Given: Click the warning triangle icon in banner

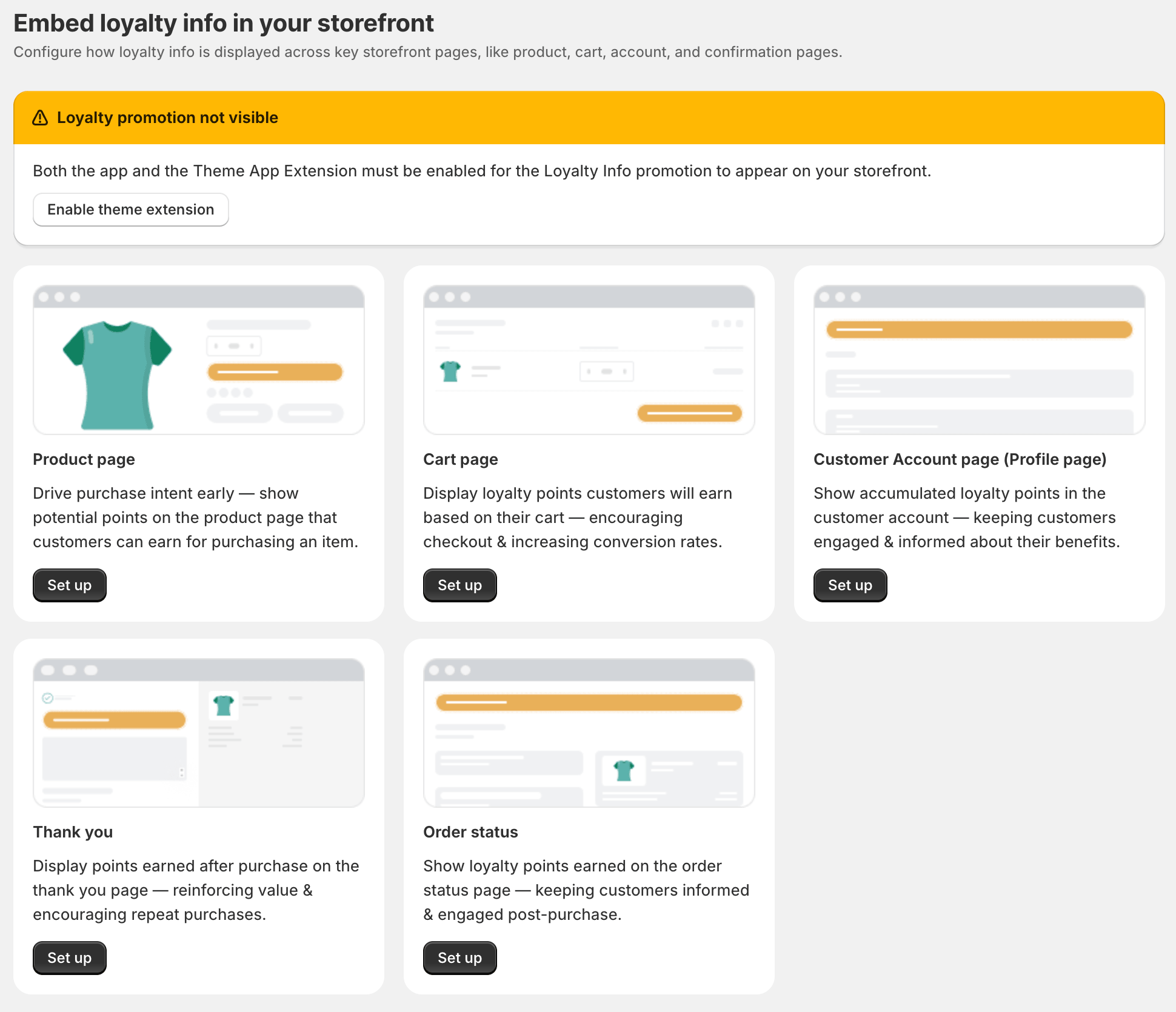Looking at the screenshot, I should click(40, 118).
